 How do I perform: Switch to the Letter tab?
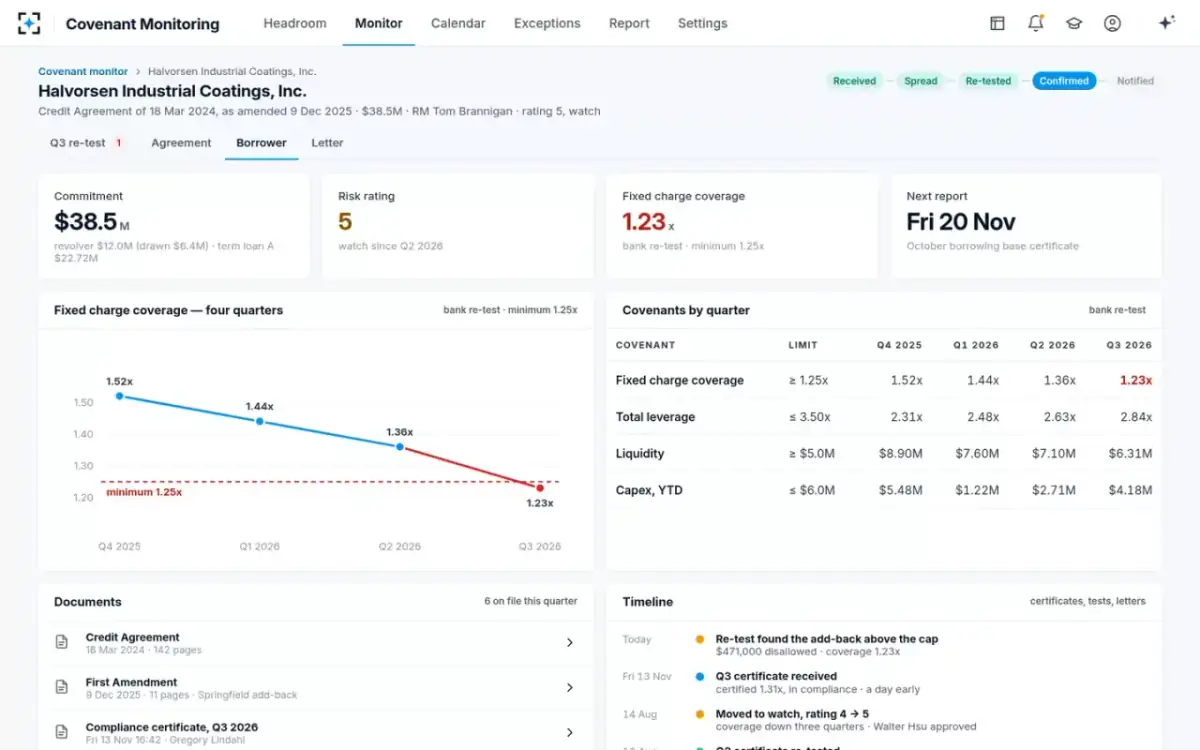click(x=327, y=143)
